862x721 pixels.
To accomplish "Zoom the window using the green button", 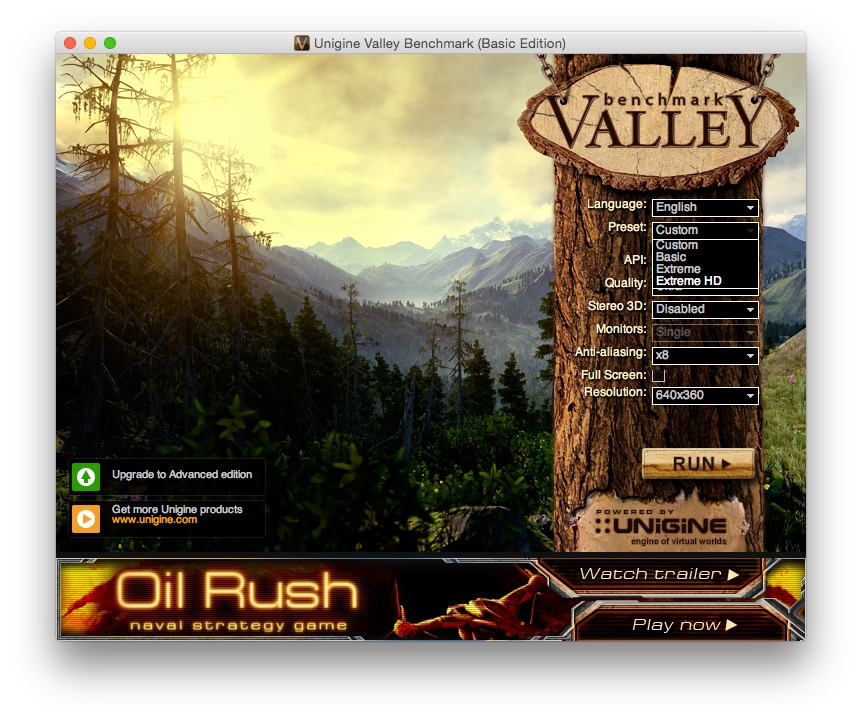I will point(110,43).
